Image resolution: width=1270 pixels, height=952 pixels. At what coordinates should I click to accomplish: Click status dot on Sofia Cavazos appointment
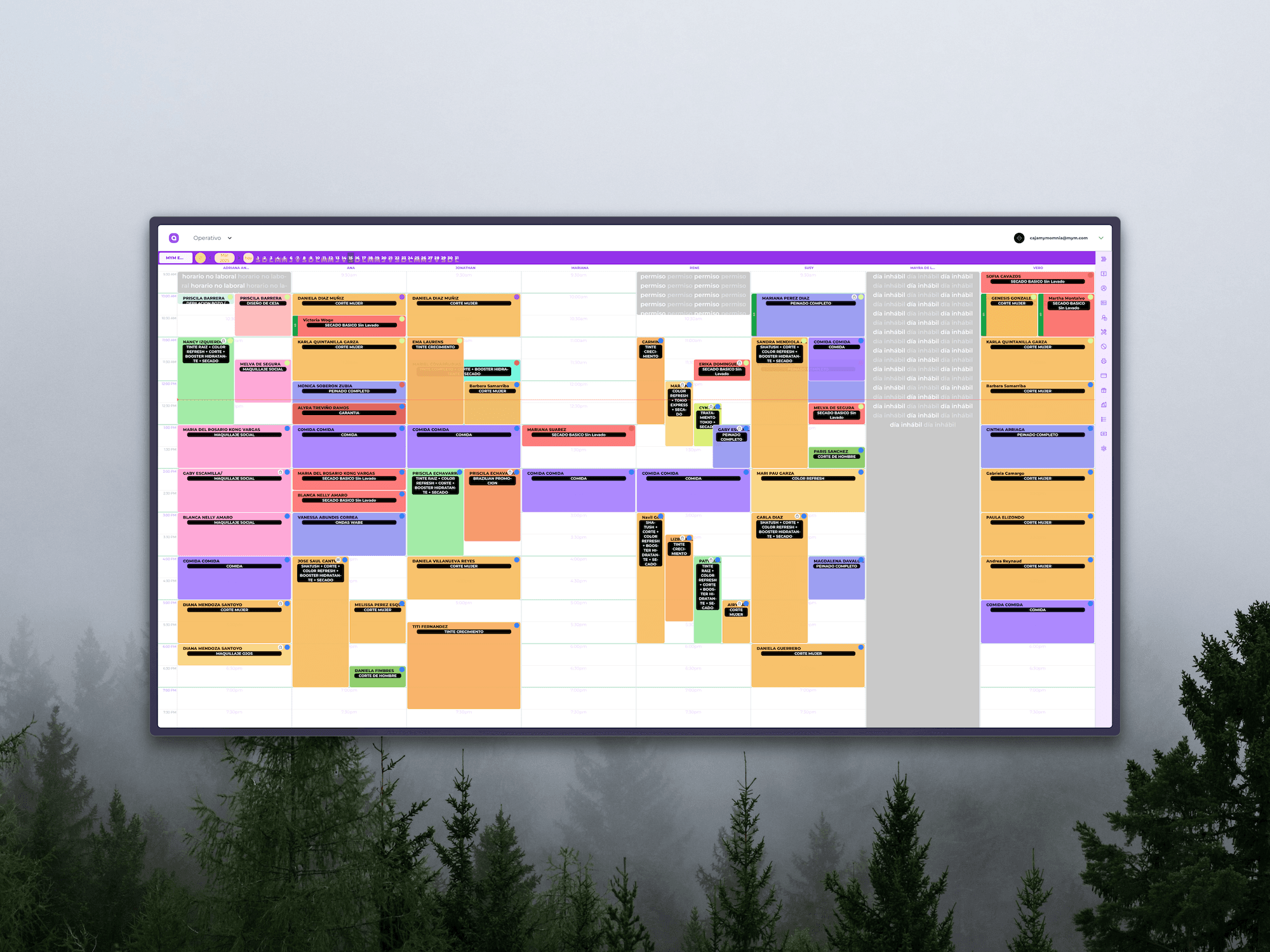tap(1090, 275)
